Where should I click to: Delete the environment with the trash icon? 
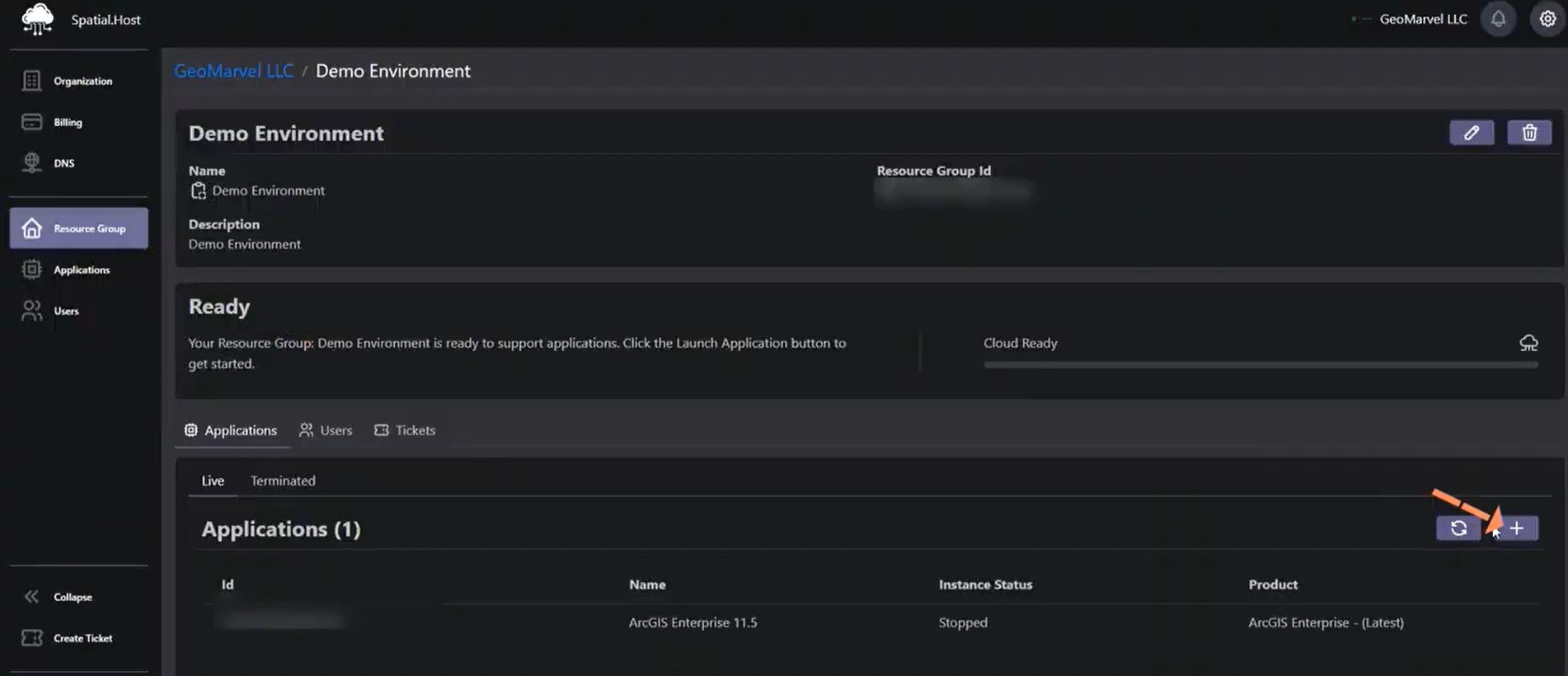pyautogui.click(x=1528, y=133)
